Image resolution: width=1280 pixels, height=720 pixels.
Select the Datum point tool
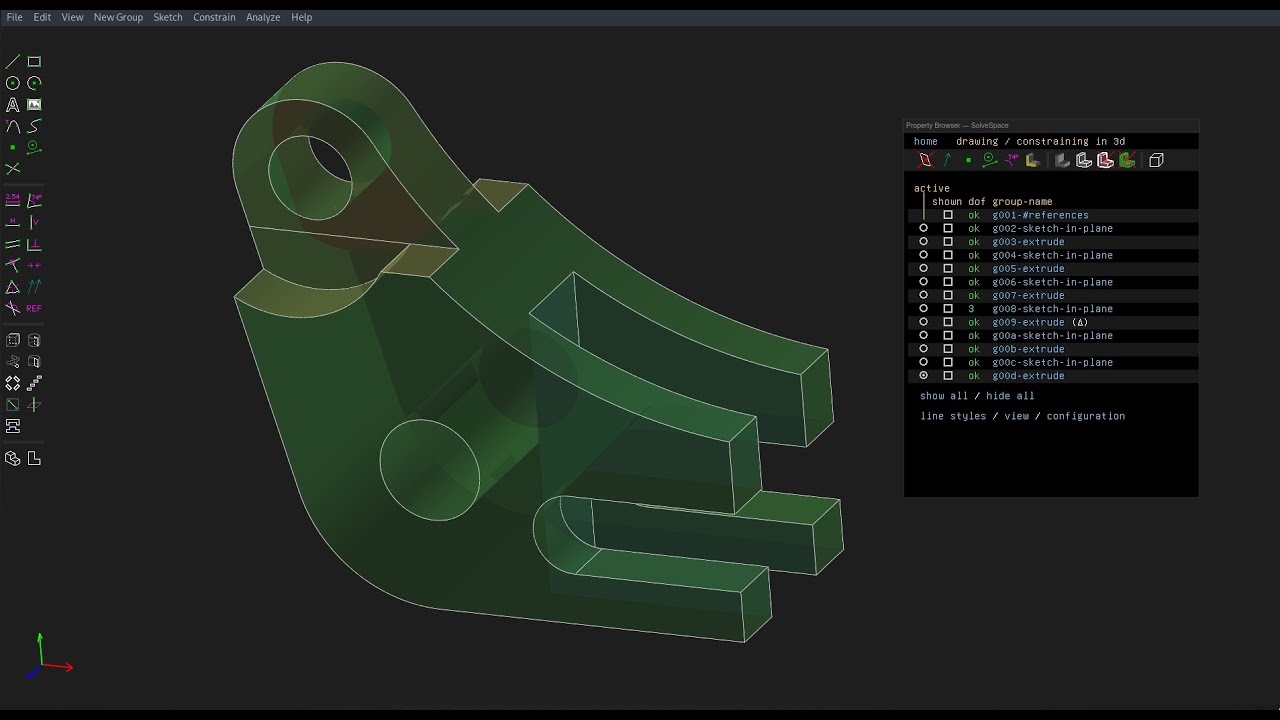pos(13,147)
